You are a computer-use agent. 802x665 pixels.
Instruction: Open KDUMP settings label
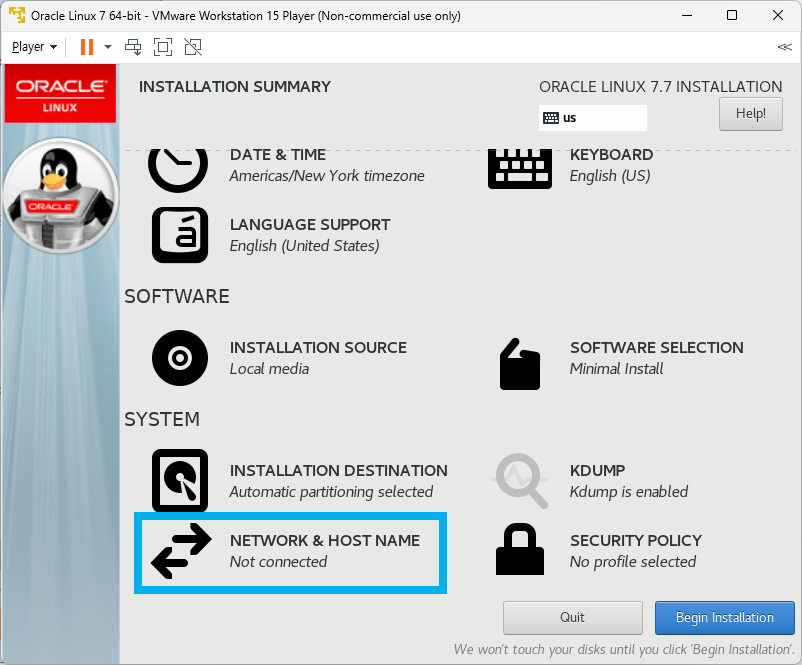click(597, 470)
